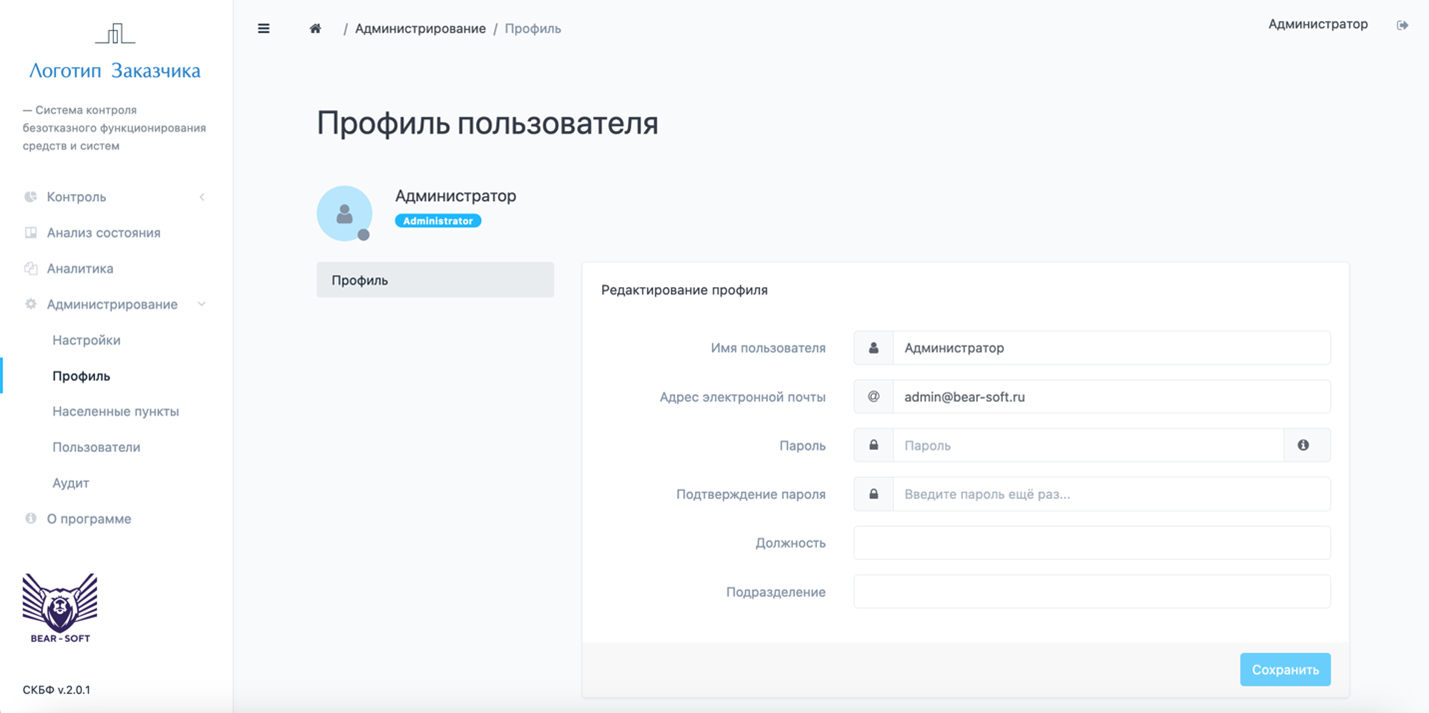The width and height of the screenshot is (1429, 713).
Task: Click the Профиль breadcrumb link
Action: coord(532,28)
